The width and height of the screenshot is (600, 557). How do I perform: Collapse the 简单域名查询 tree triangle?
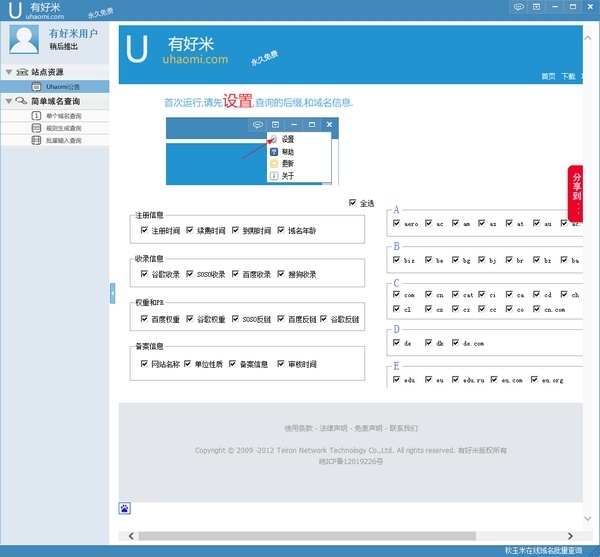[9, 101]
